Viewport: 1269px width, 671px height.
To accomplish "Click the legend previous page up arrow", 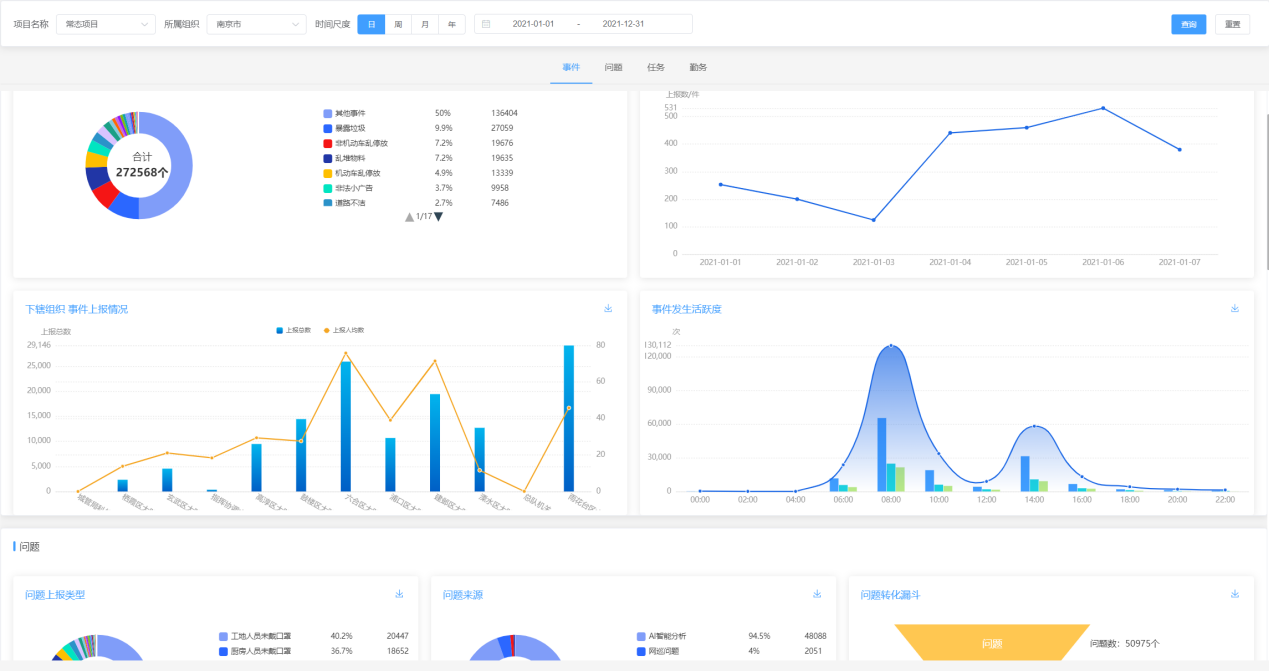I will pyautogui.click(x=409, y=217).
